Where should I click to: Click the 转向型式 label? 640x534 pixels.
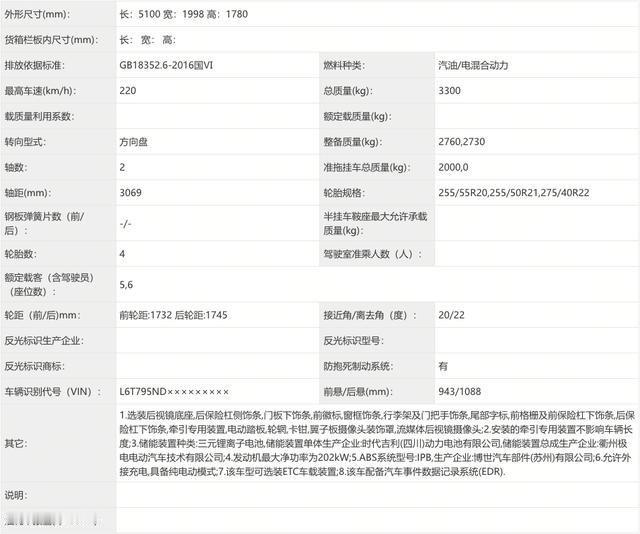(25, 142)
